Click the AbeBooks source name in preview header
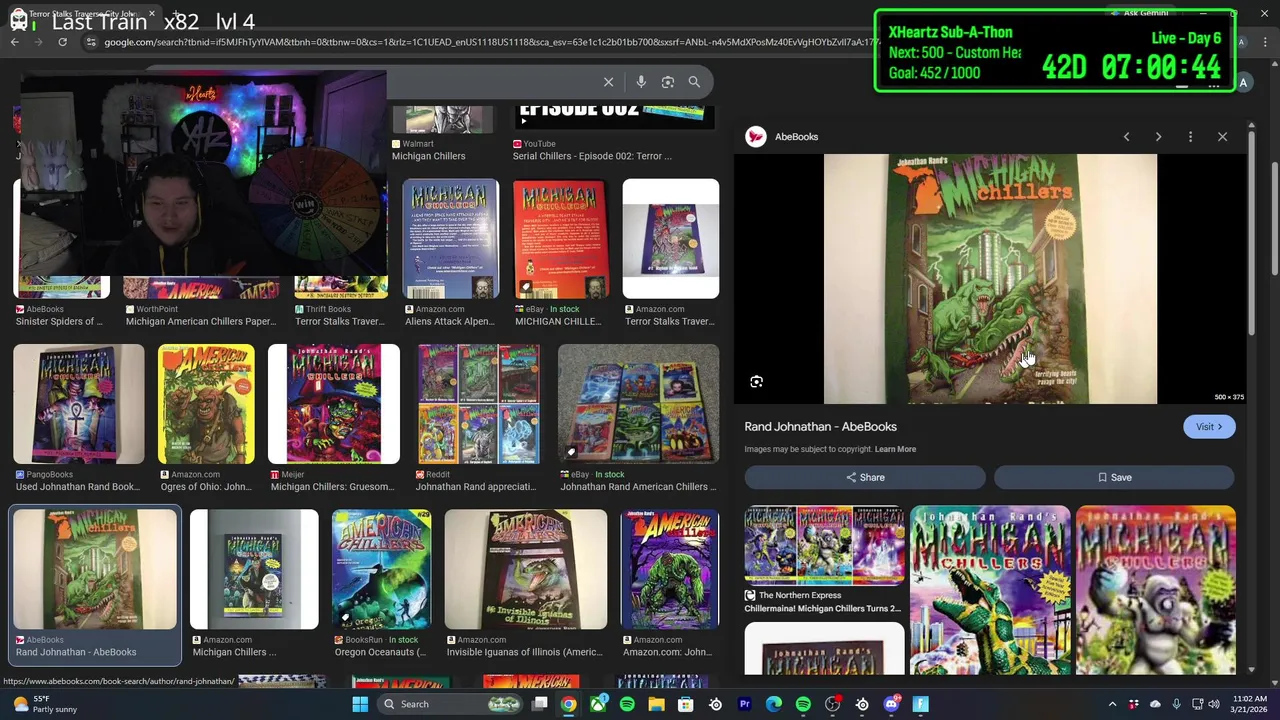 [797, 137]
